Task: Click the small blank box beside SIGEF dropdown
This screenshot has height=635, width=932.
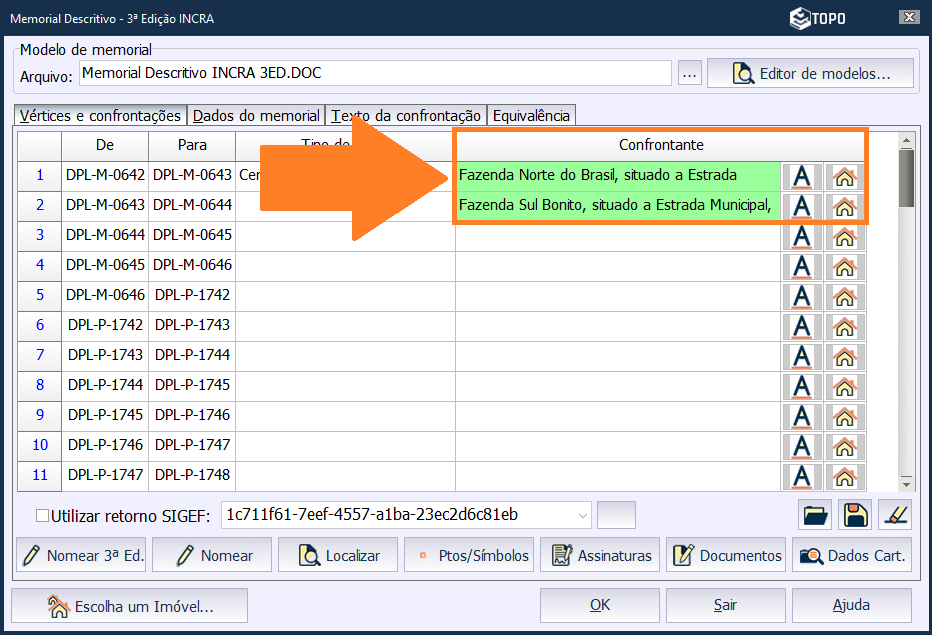Action: [616, 515]
